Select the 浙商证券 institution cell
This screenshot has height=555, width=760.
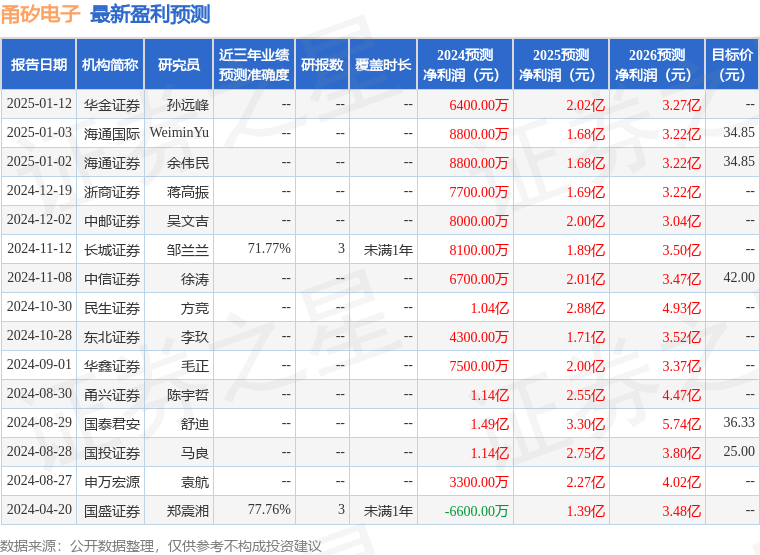(112, 192)
